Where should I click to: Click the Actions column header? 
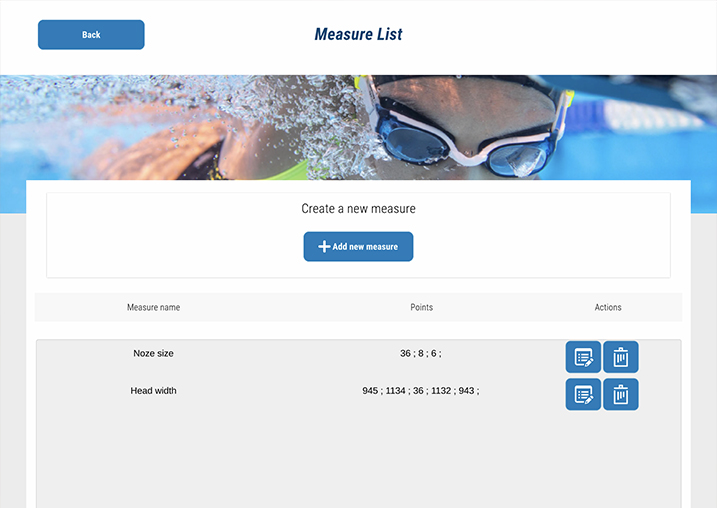tap(608, 307)
